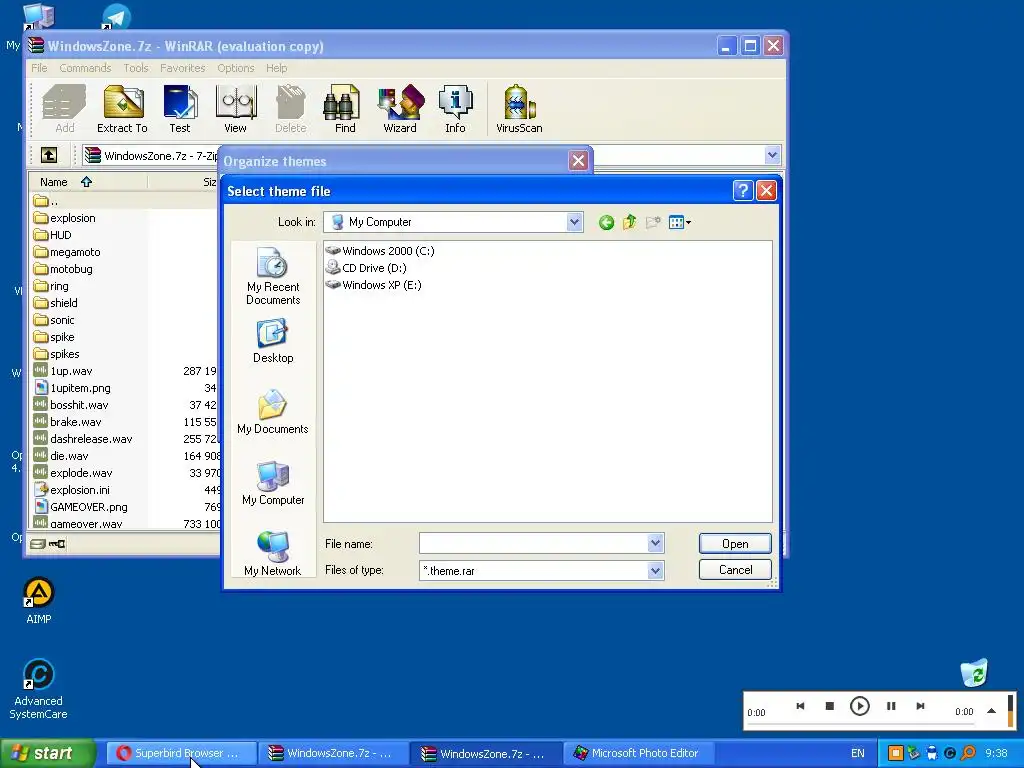Go back to last folder in file dialog
1024x768 pixels.
point(606,223)
